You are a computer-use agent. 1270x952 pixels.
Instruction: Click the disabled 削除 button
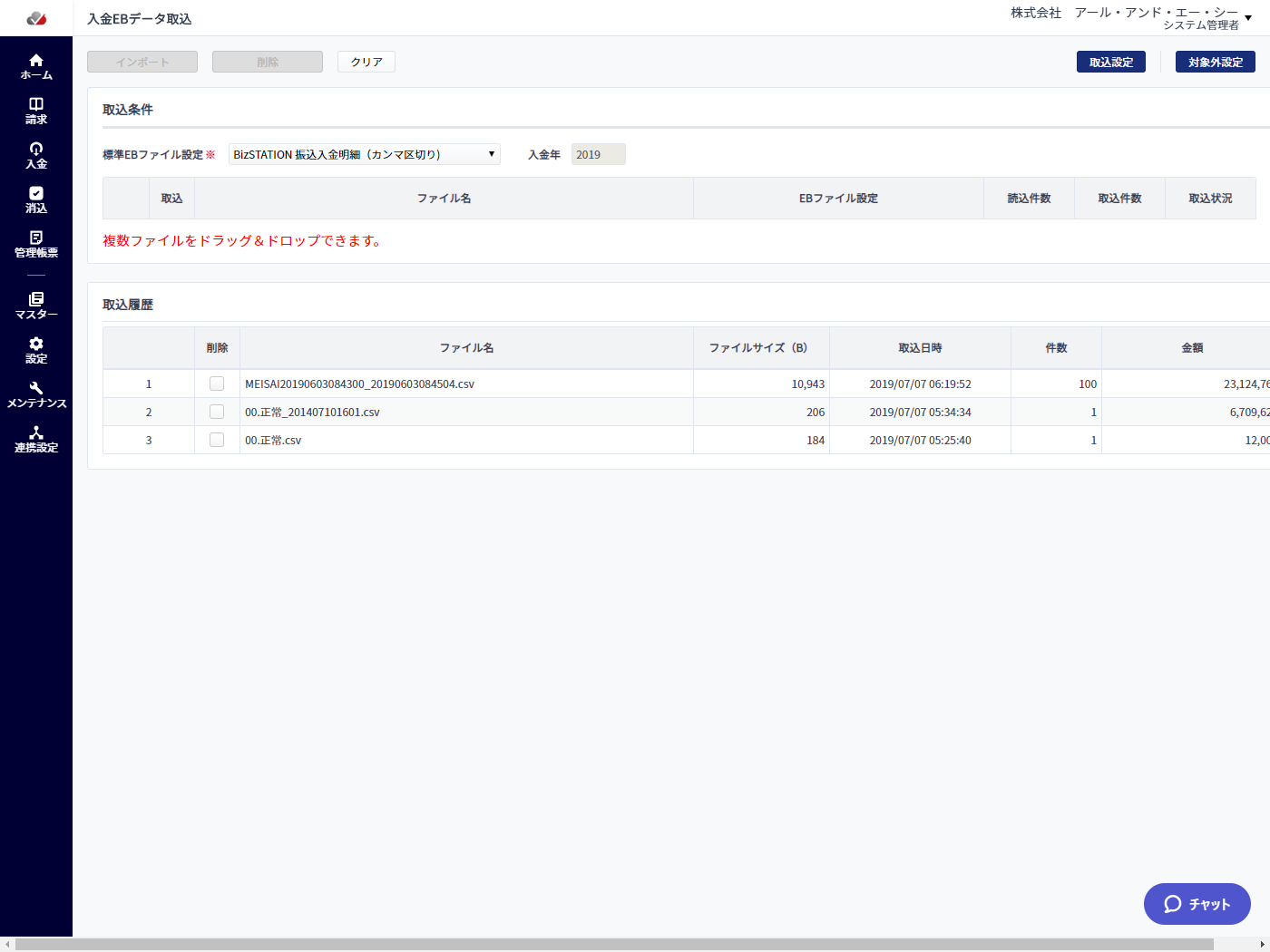268,62
